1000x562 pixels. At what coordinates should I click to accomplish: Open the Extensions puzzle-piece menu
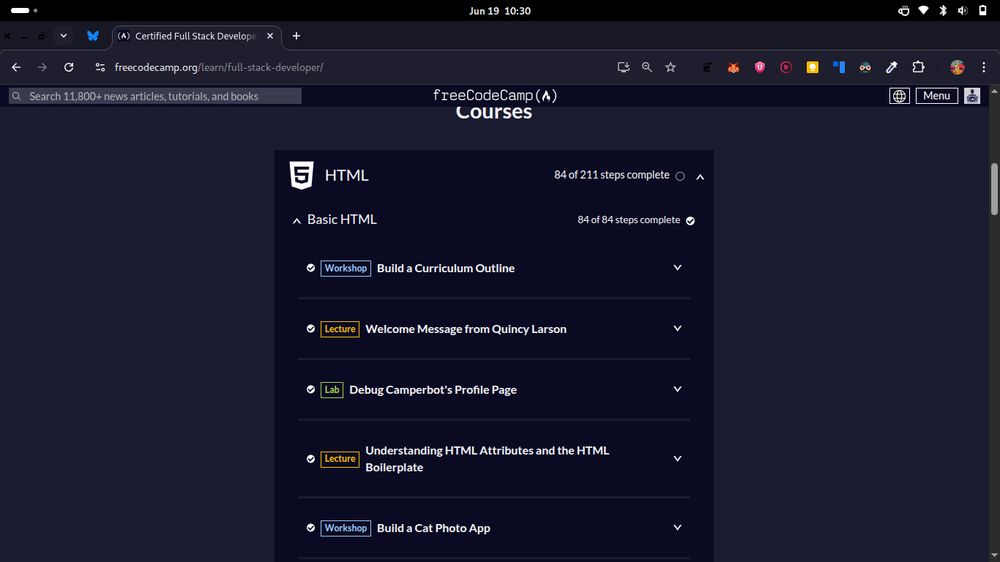coord(918,67)
